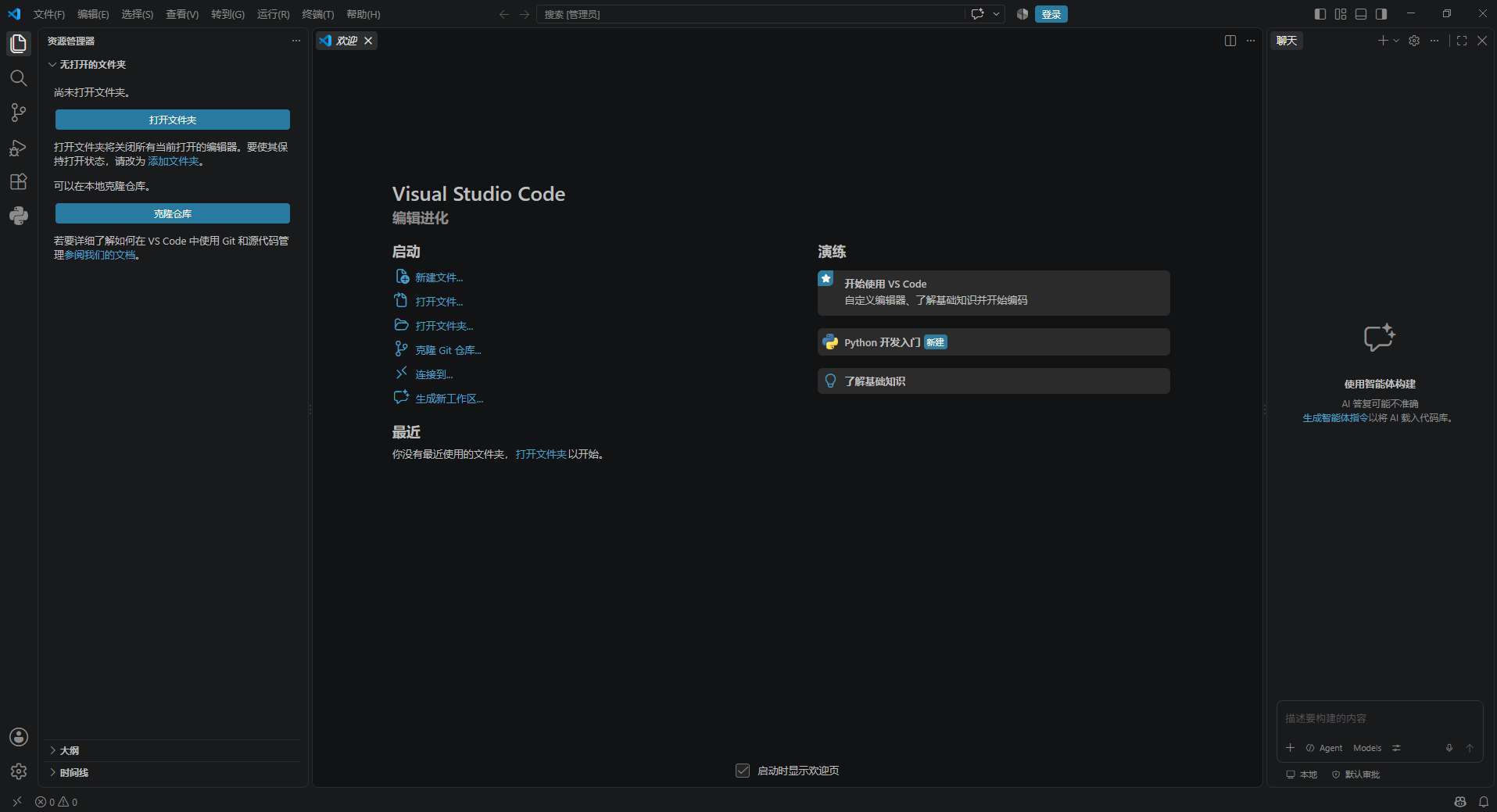This screenshot has width=1497, height=812.
Task: Open the 转到(G) menu
Action: (227, 14)
